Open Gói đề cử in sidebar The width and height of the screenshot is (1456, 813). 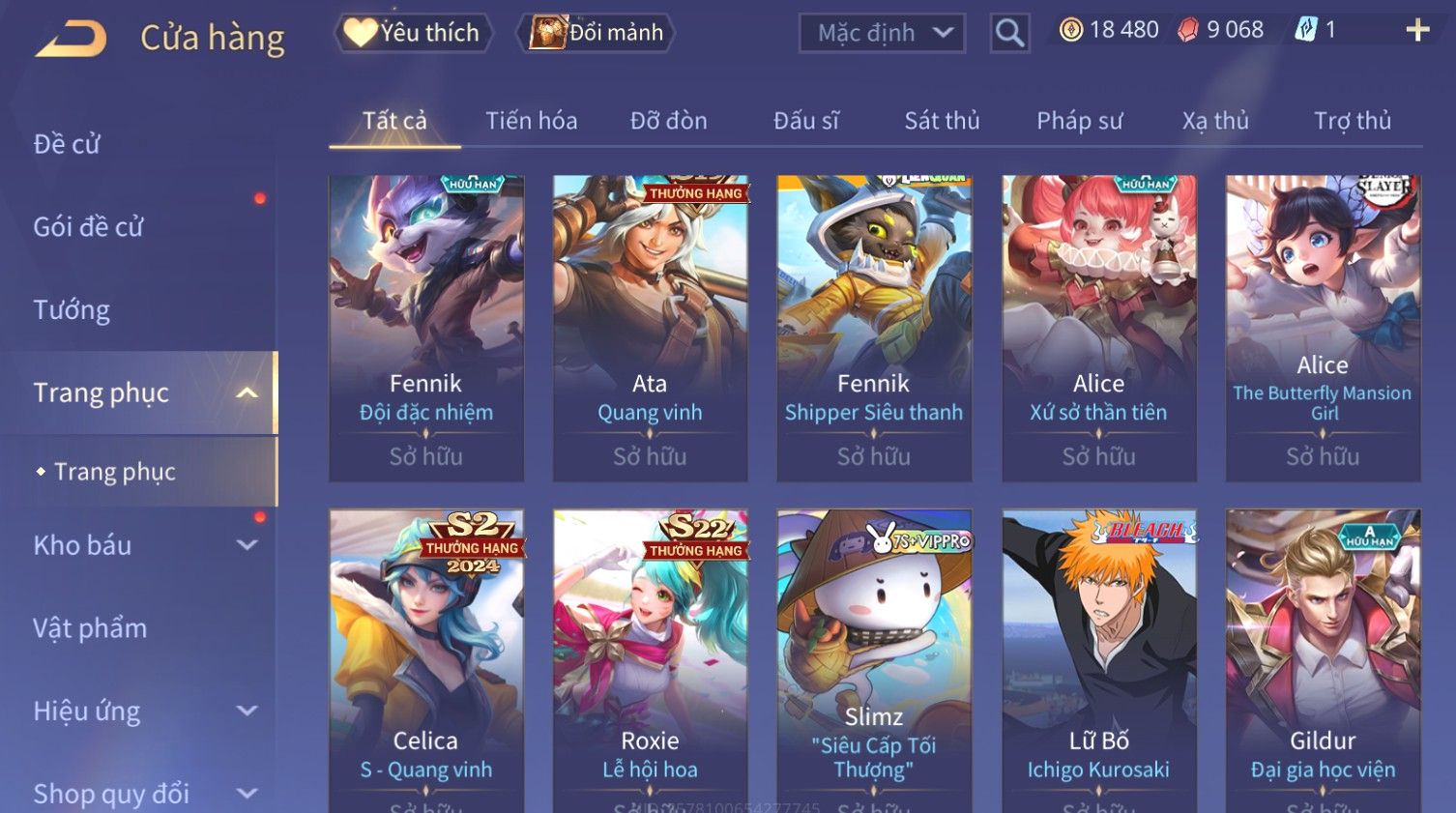(x=88, y=227)
